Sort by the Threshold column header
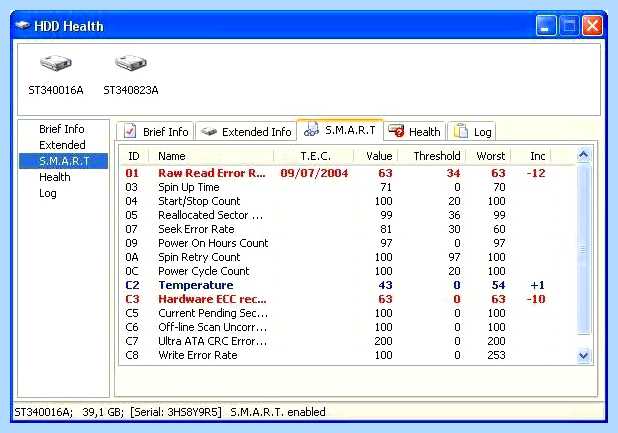Viewport: 618px width, 433px height. click(432, 156)
